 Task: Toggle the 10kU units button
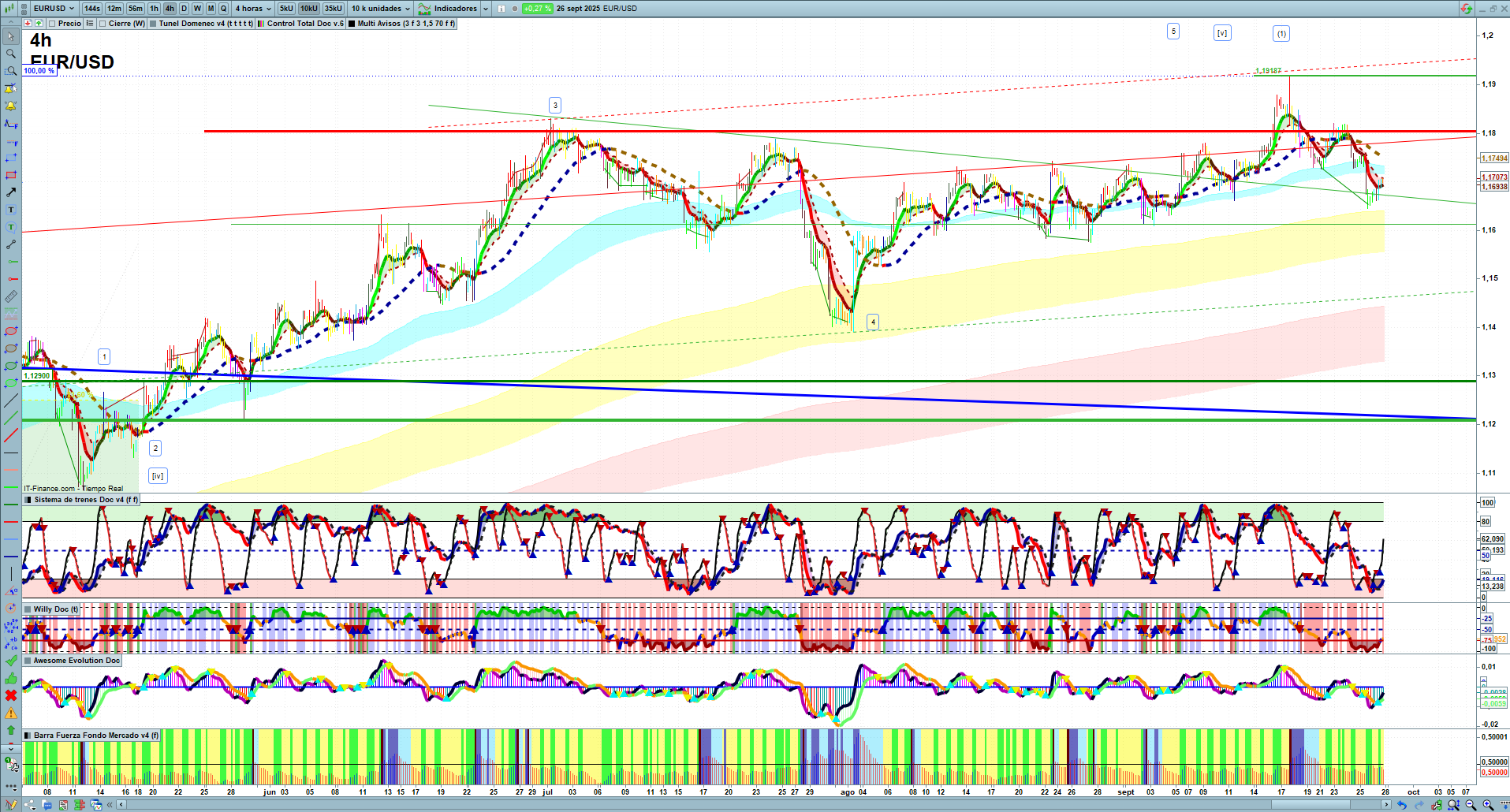point(308,9)
